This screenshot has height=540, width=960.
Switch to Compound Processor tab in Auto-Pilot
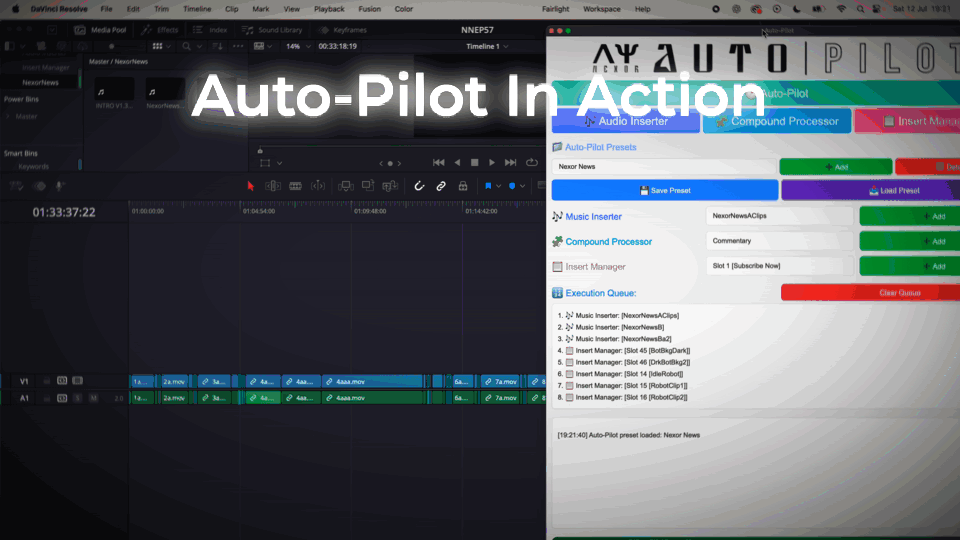(x=777, y=121)
